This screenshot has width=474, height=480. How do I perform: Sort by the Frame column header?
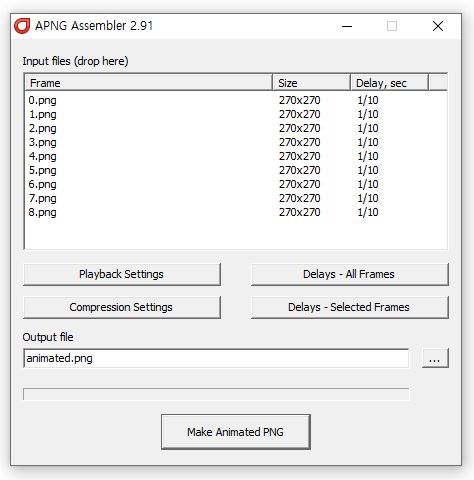[x=149, y=83]
